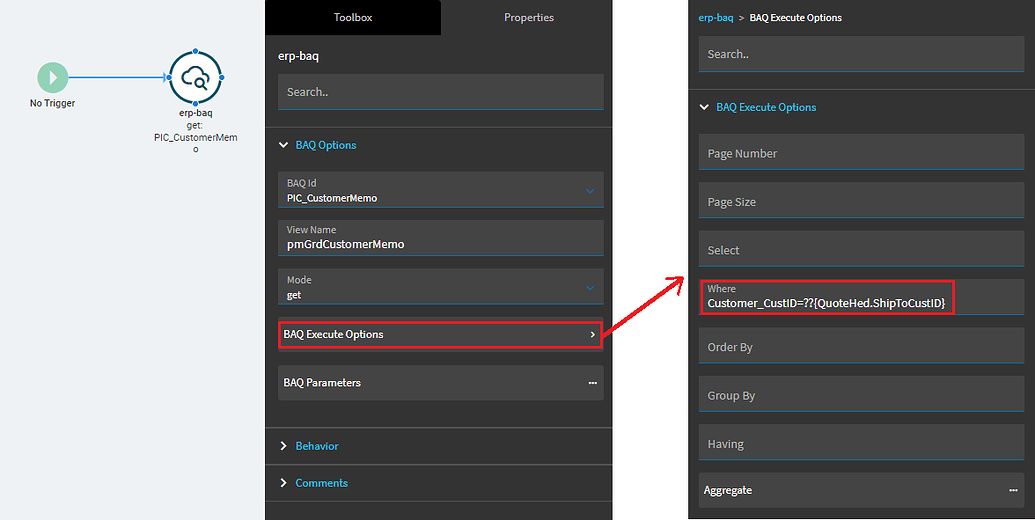Open the BAQ Execute Options row
This screenshot has width=1035, height=520.
pos(441,335)
